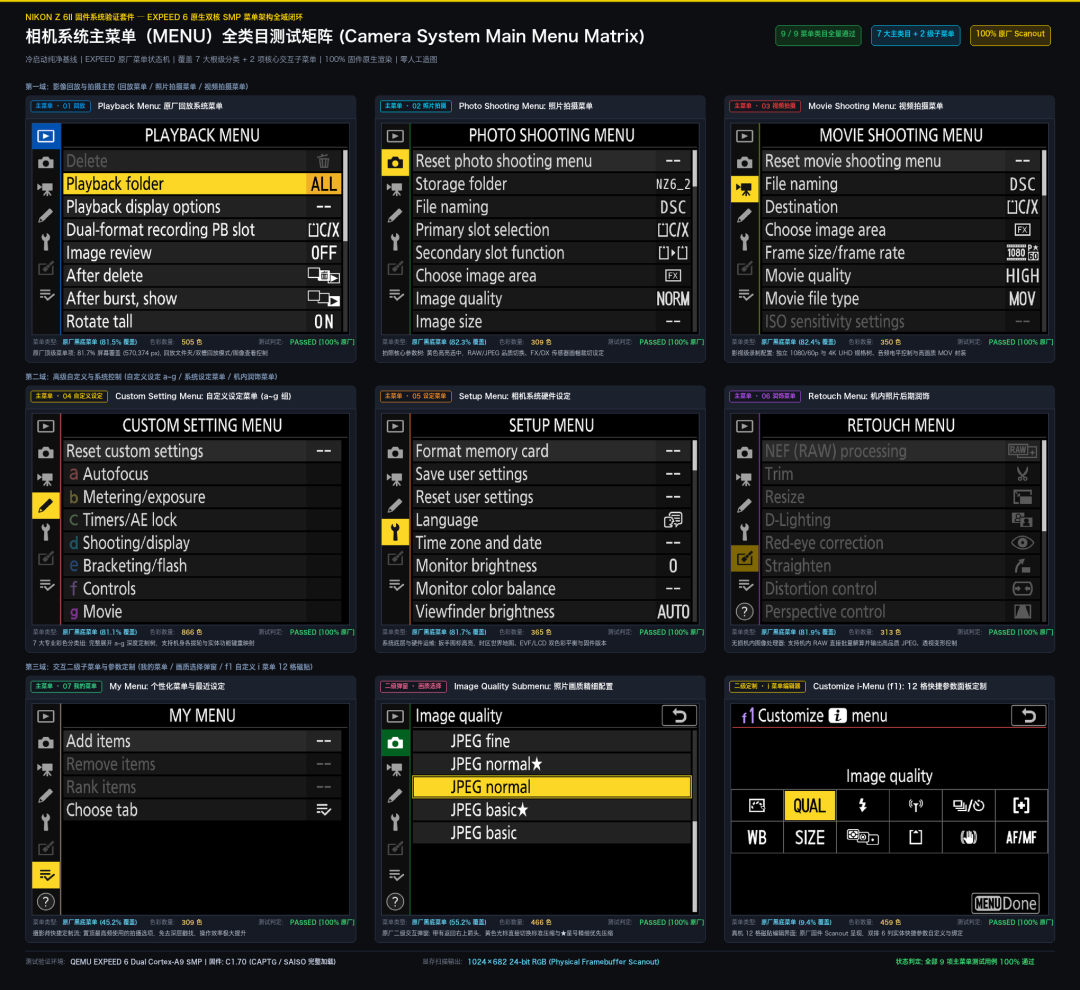Image resolution: width=1080 pixels, height=990 pixels.
Task: Open Movie quality HIGH setting
Action: coord(902,276)
